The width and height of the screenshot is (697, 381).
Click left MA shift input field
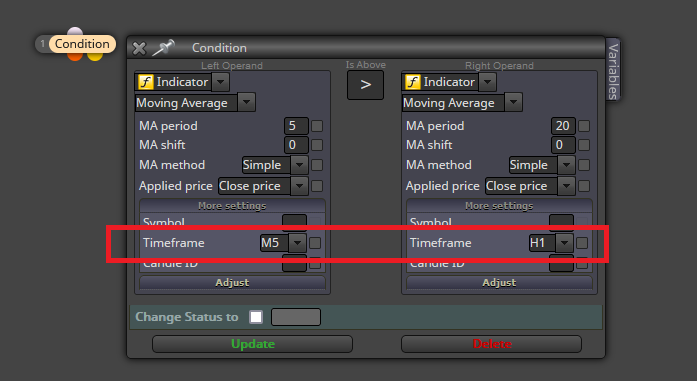[296, 145]
